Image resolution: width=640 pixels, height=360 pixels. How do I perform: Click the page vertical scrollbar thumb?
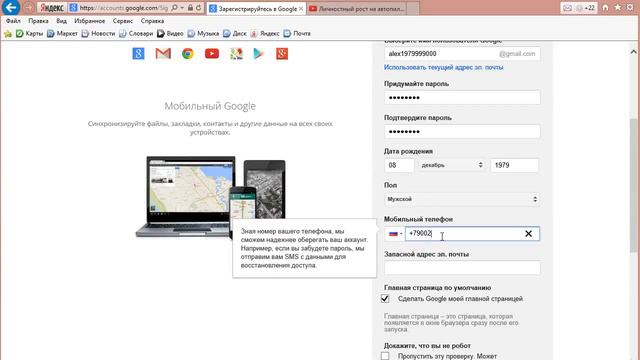[x=633, y=186]
